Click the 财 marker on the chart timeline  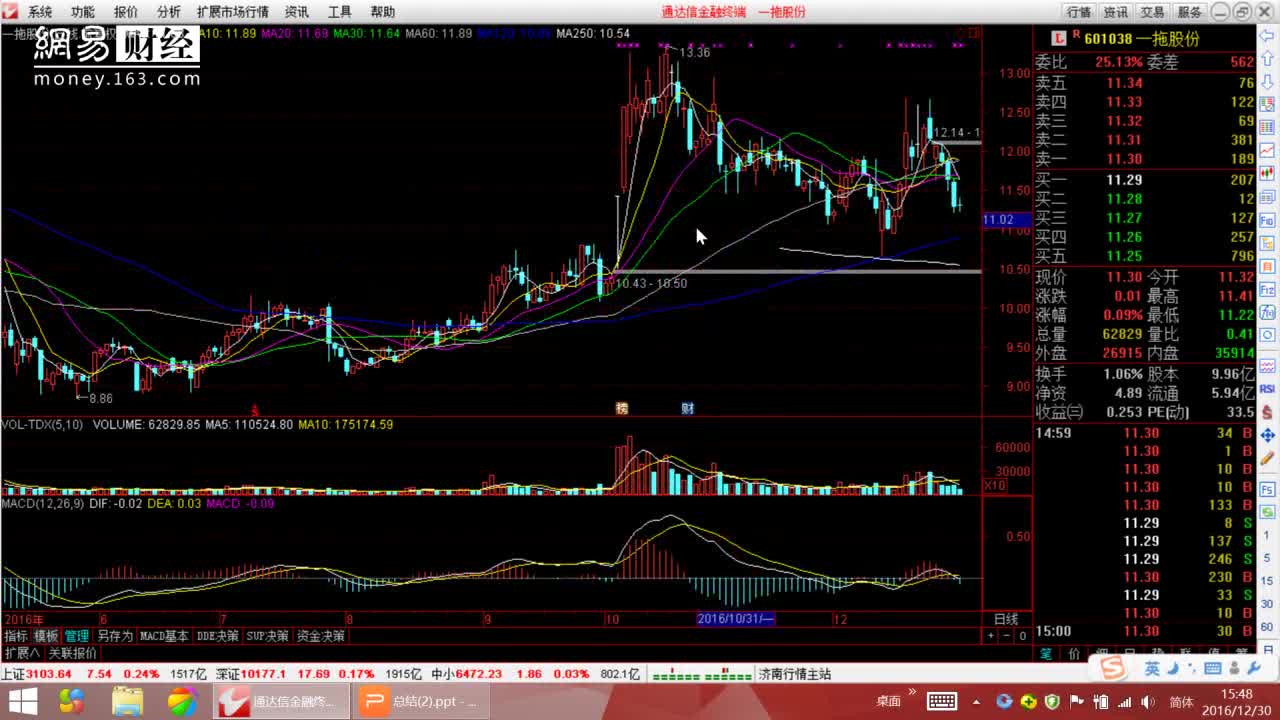tap(688, 408)
